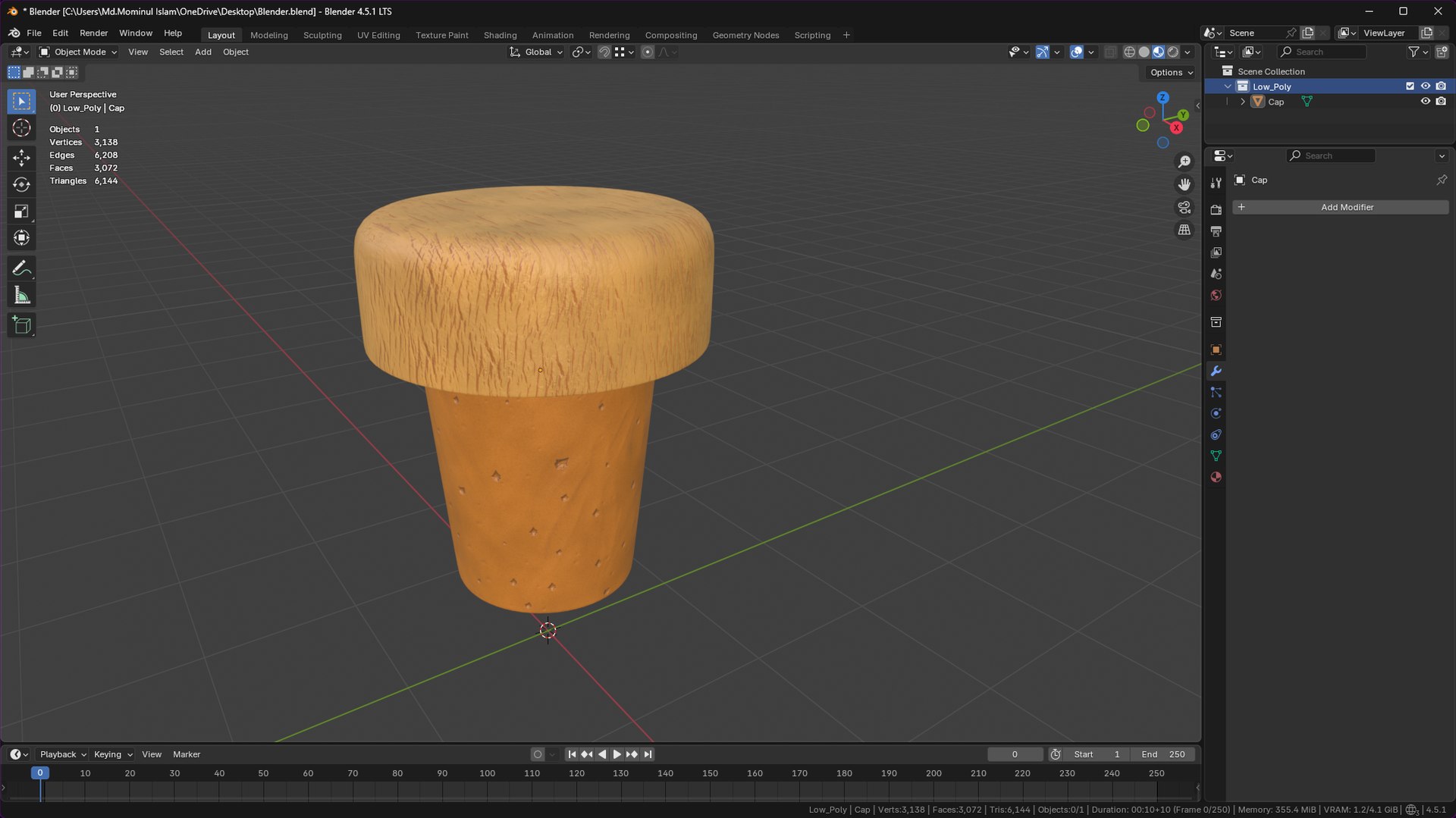Image resolution: width=1456 pixels, height=818 pixels.
Task: Click the Add Modifier button
Action: (x=1340, y=207)
